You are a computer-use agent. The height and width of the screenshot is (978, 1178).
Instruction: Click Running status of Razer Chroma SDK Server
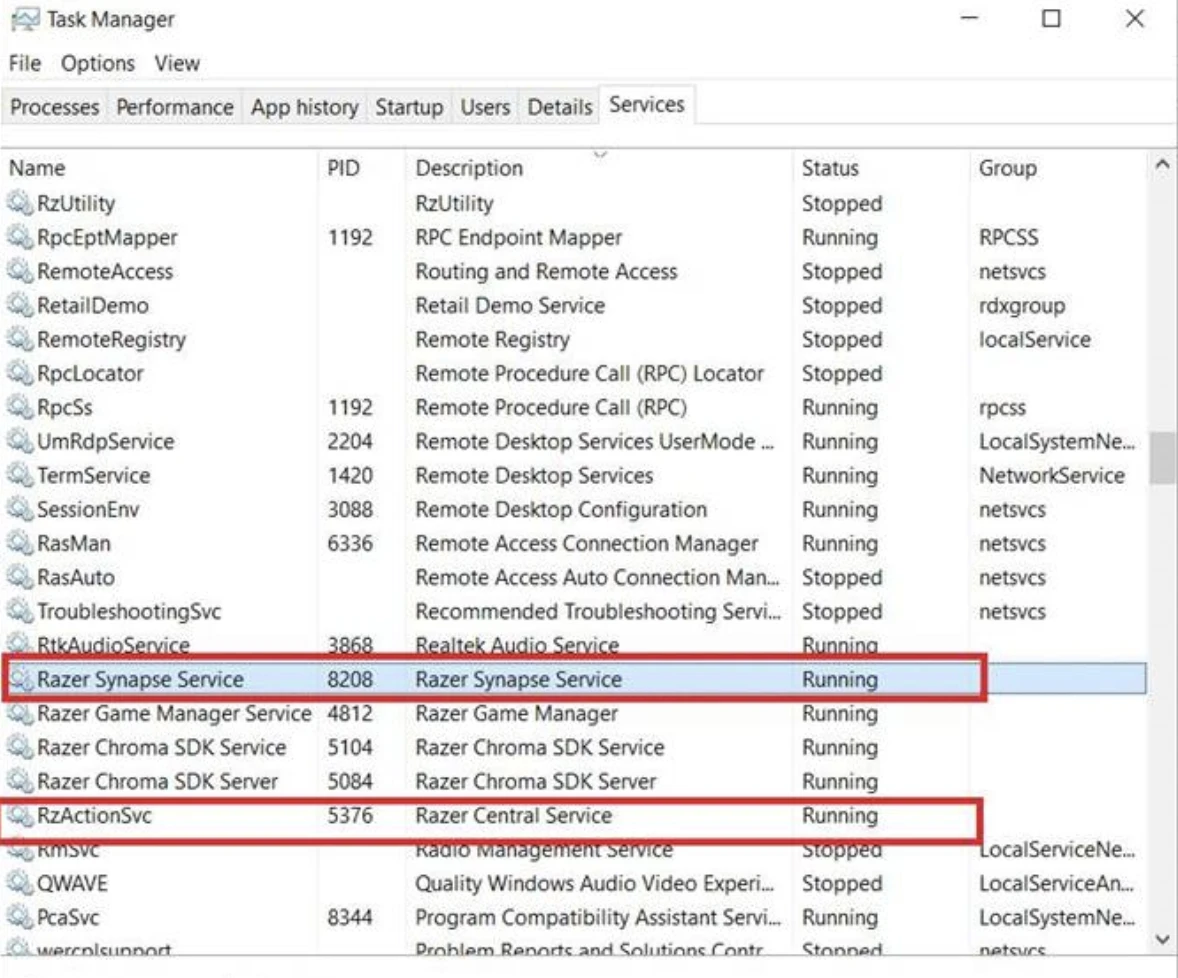840,782
